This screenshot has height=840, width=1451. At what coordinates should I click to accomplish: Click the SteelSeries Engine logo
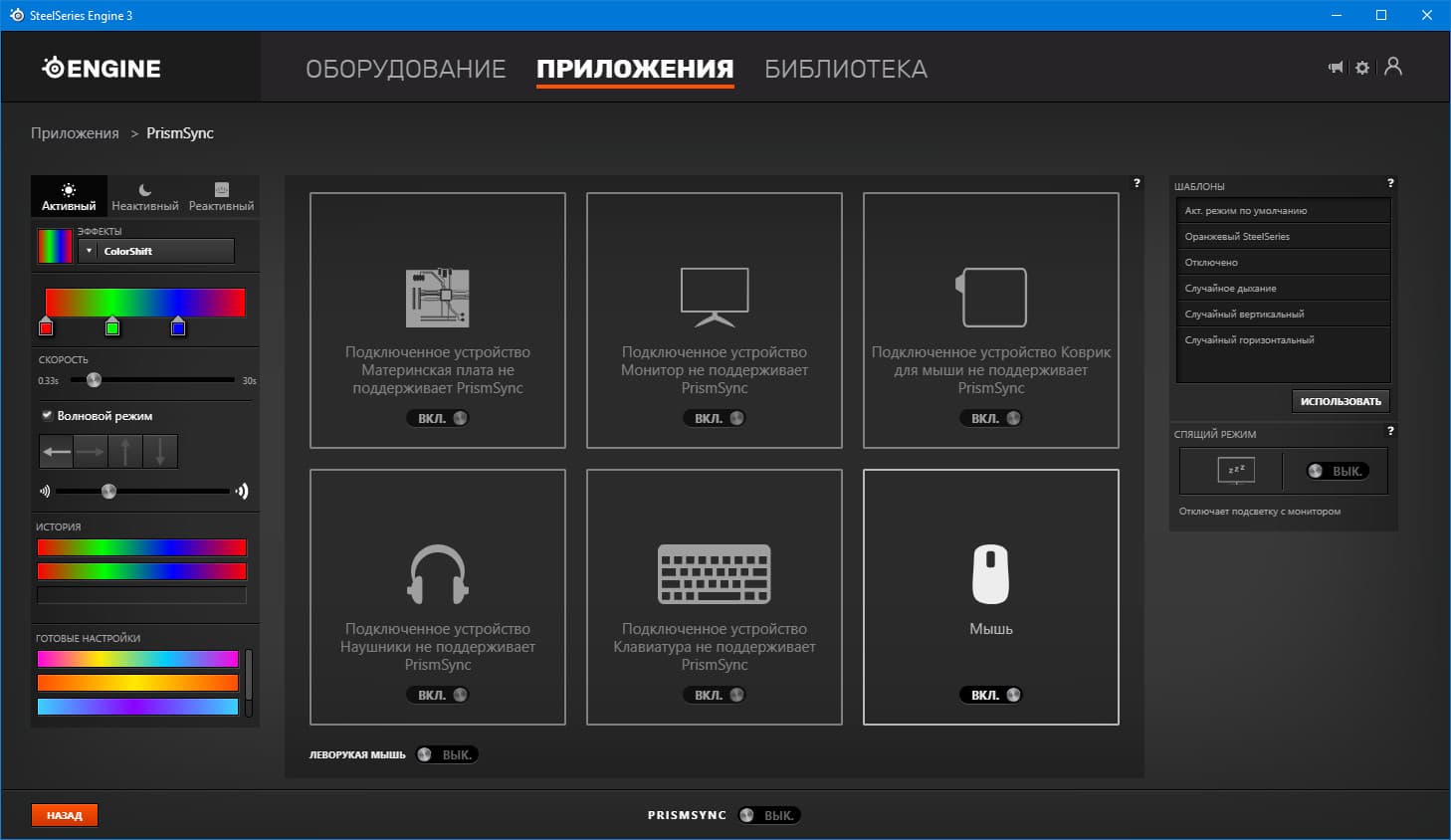(102, 68)
